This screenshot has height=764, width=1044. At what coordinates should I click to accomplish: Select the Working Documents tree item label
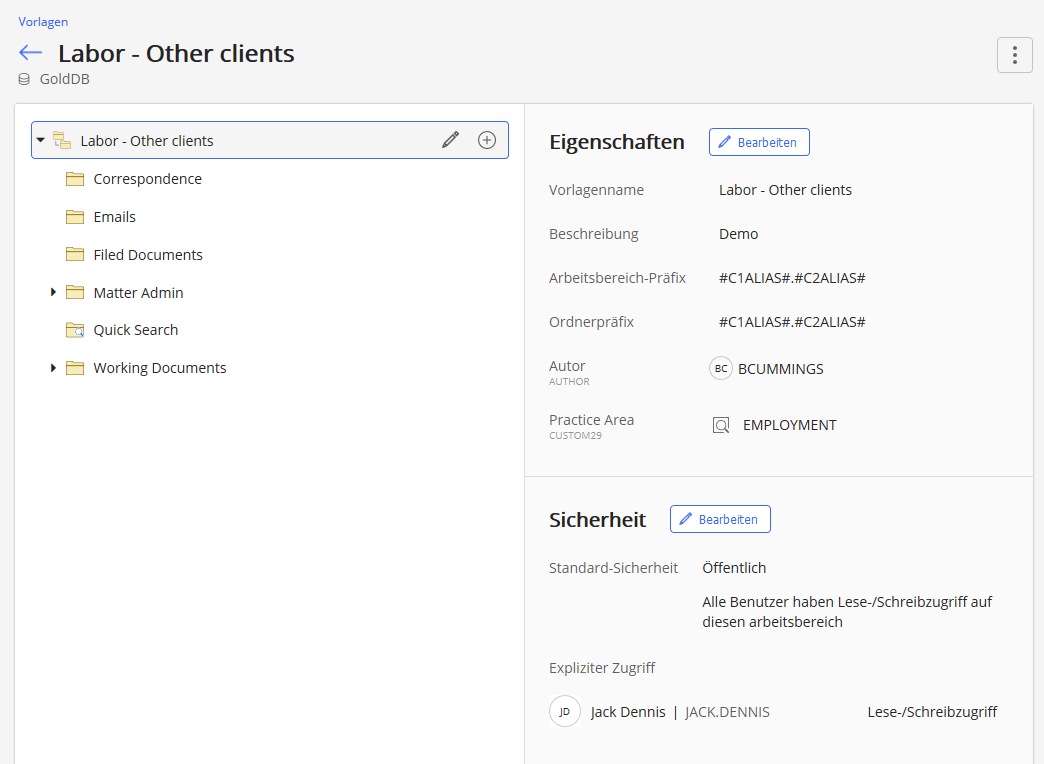coord(160,368)
